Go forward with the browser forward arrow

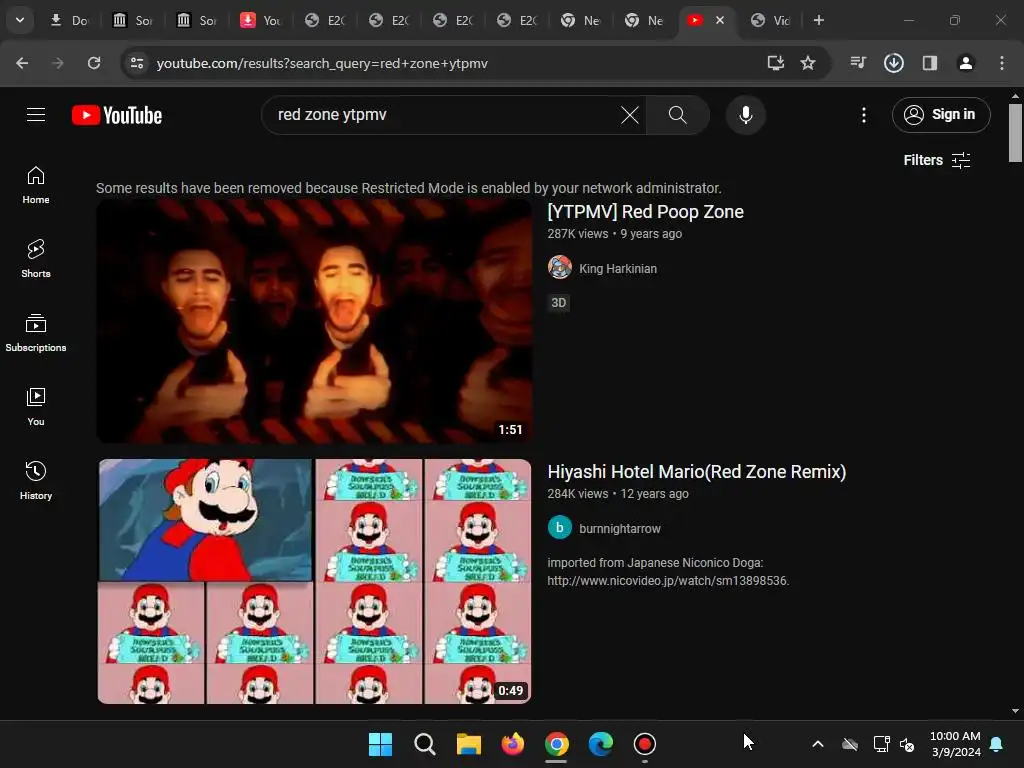point(58,63)
